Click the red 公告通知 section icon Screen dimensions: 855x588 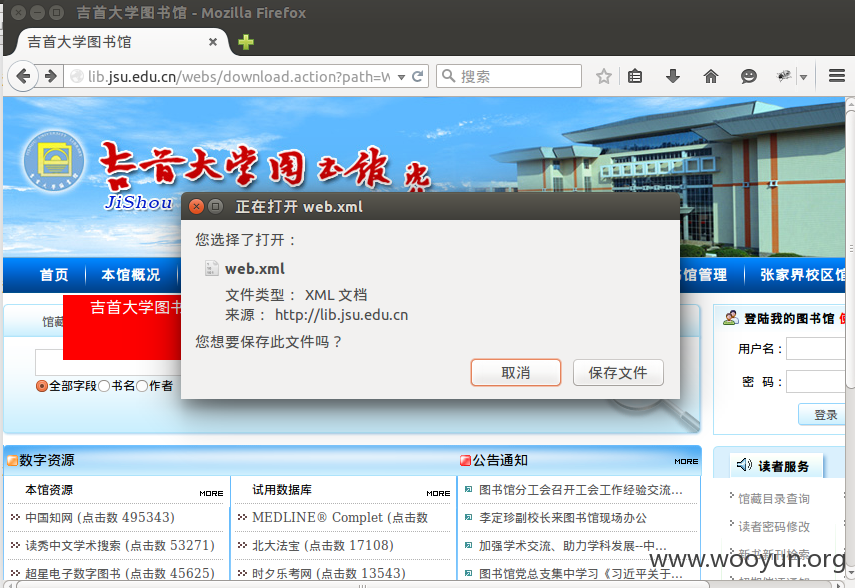[x=465, y=461]
